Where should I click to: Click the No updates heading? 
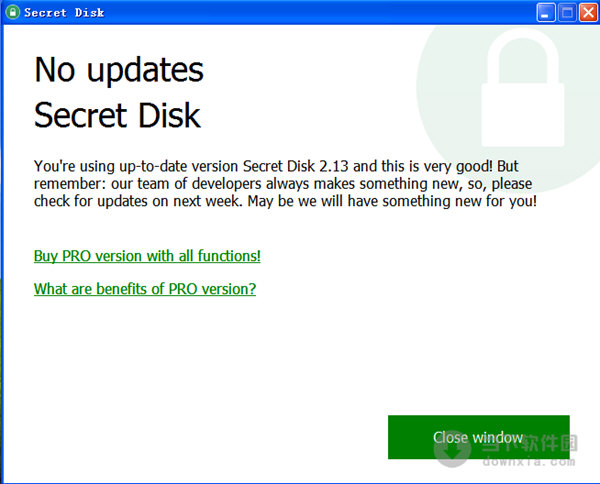[119, 70]
